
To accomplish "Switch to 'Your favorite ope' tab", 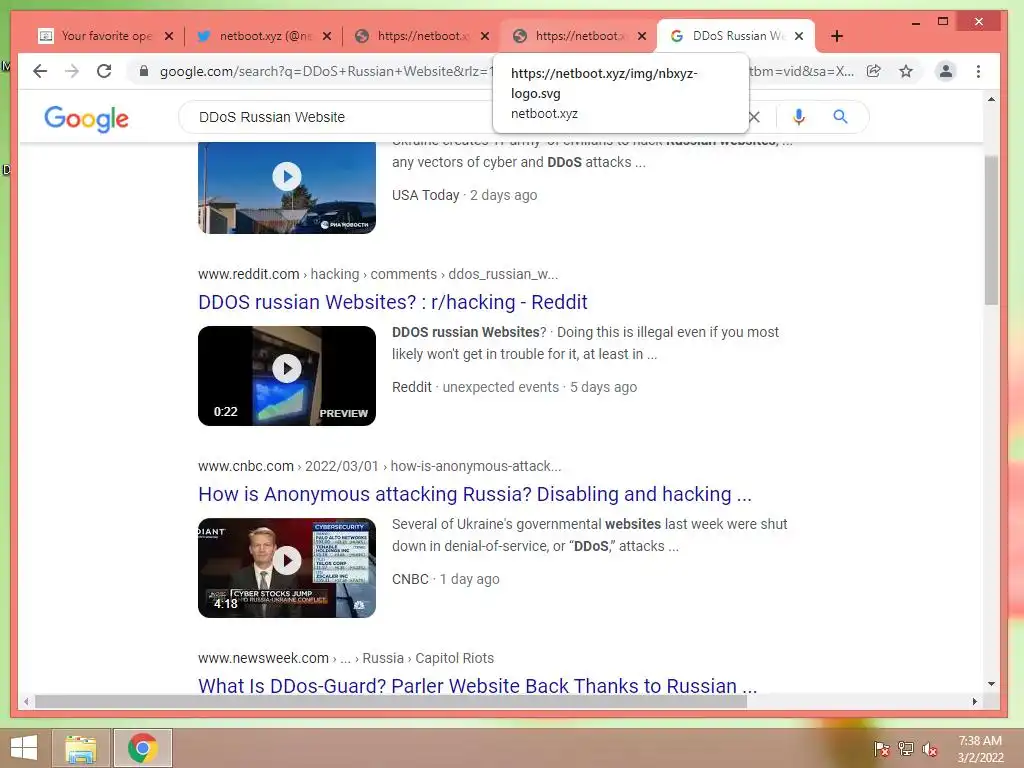I will click(104, 36).
